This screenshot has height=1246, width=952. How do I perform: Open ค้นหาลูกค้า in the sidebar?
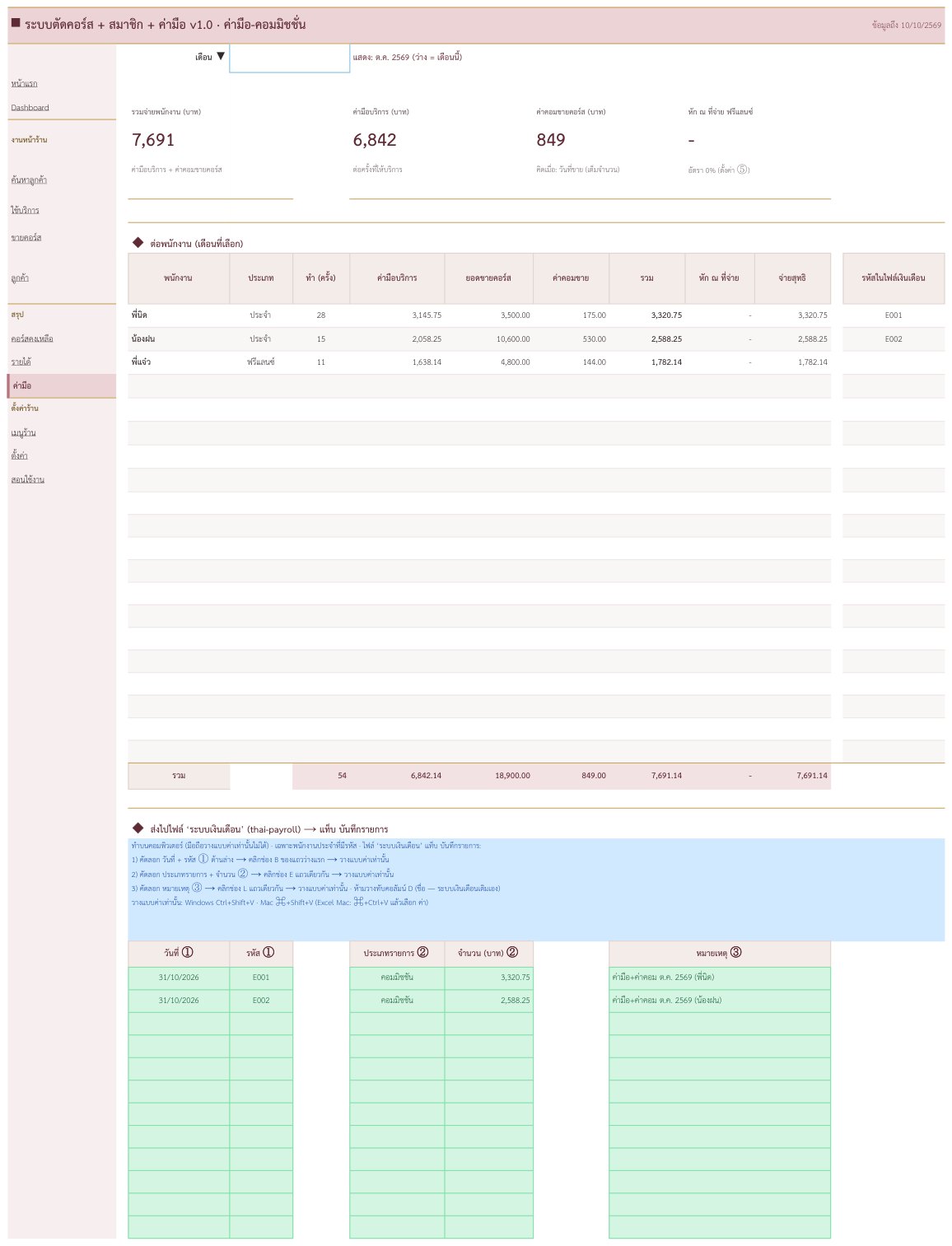click(29, 180)
